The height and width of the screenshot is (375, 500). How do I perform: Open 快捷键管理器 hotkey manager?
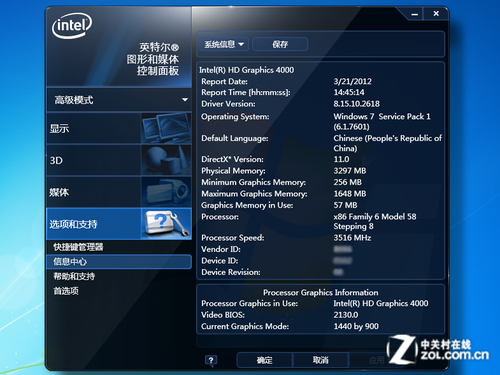click(78, 247)
